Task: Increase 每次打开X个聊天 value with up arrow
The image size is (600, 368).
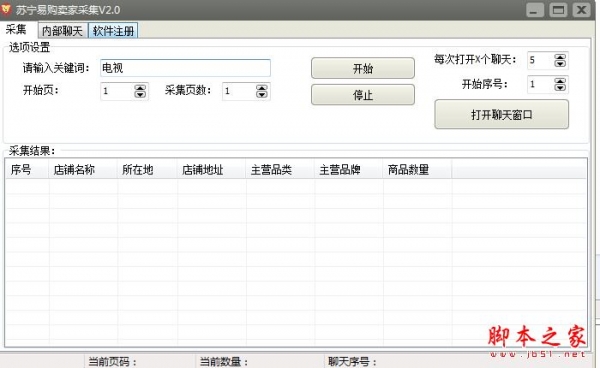Action: coord(560,57)
